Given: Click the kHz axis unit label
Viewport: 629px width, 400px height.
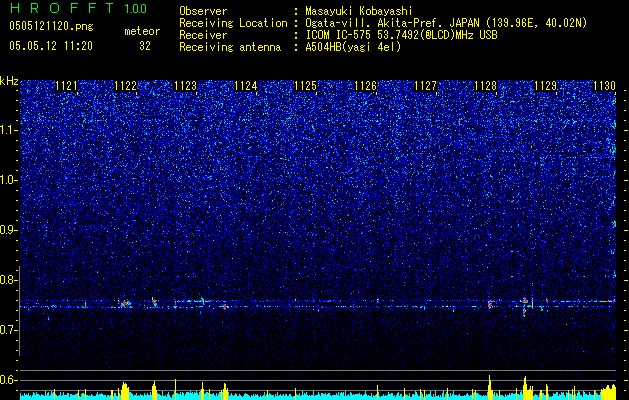Looking at the screenshot, I should (9, 81).
